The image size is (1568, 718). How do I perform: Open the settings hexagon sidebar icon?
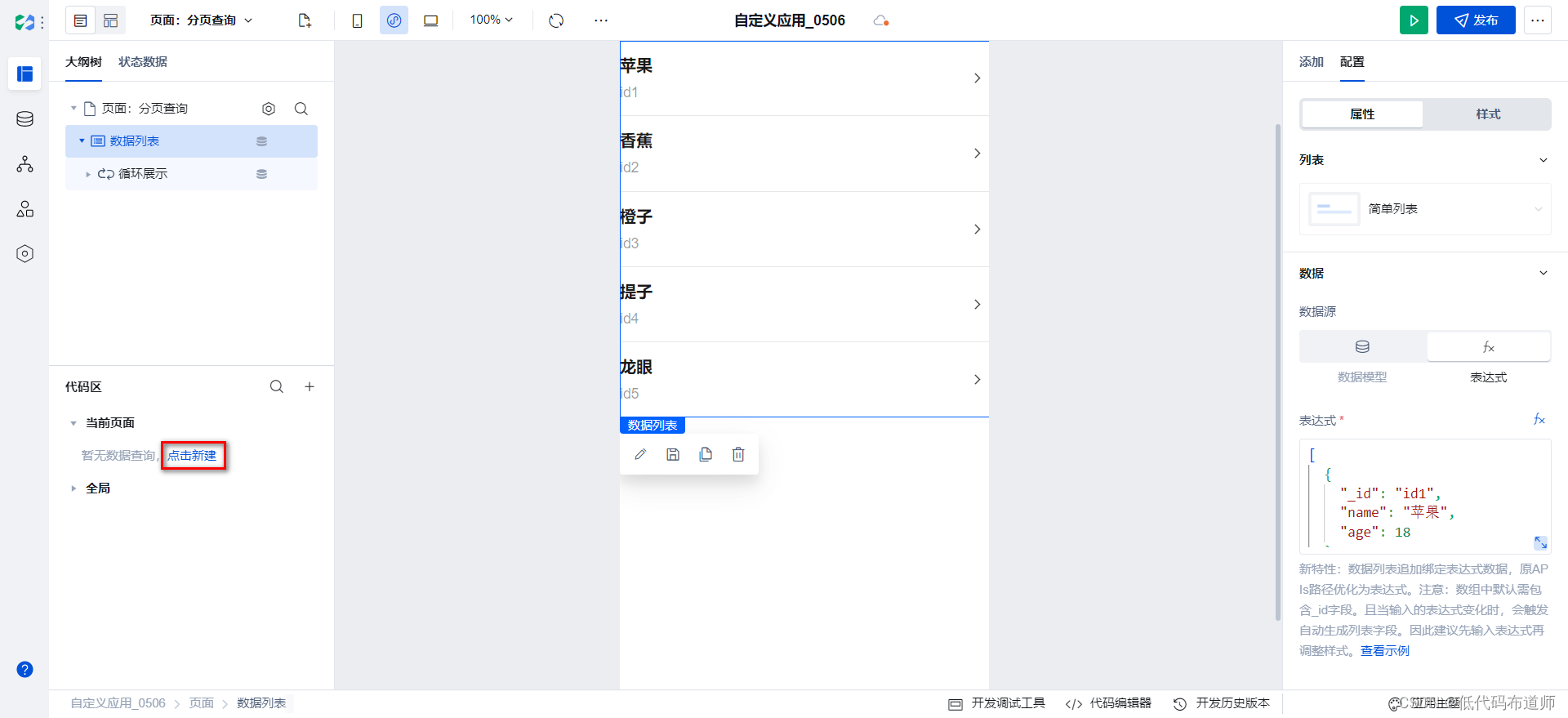25,254
